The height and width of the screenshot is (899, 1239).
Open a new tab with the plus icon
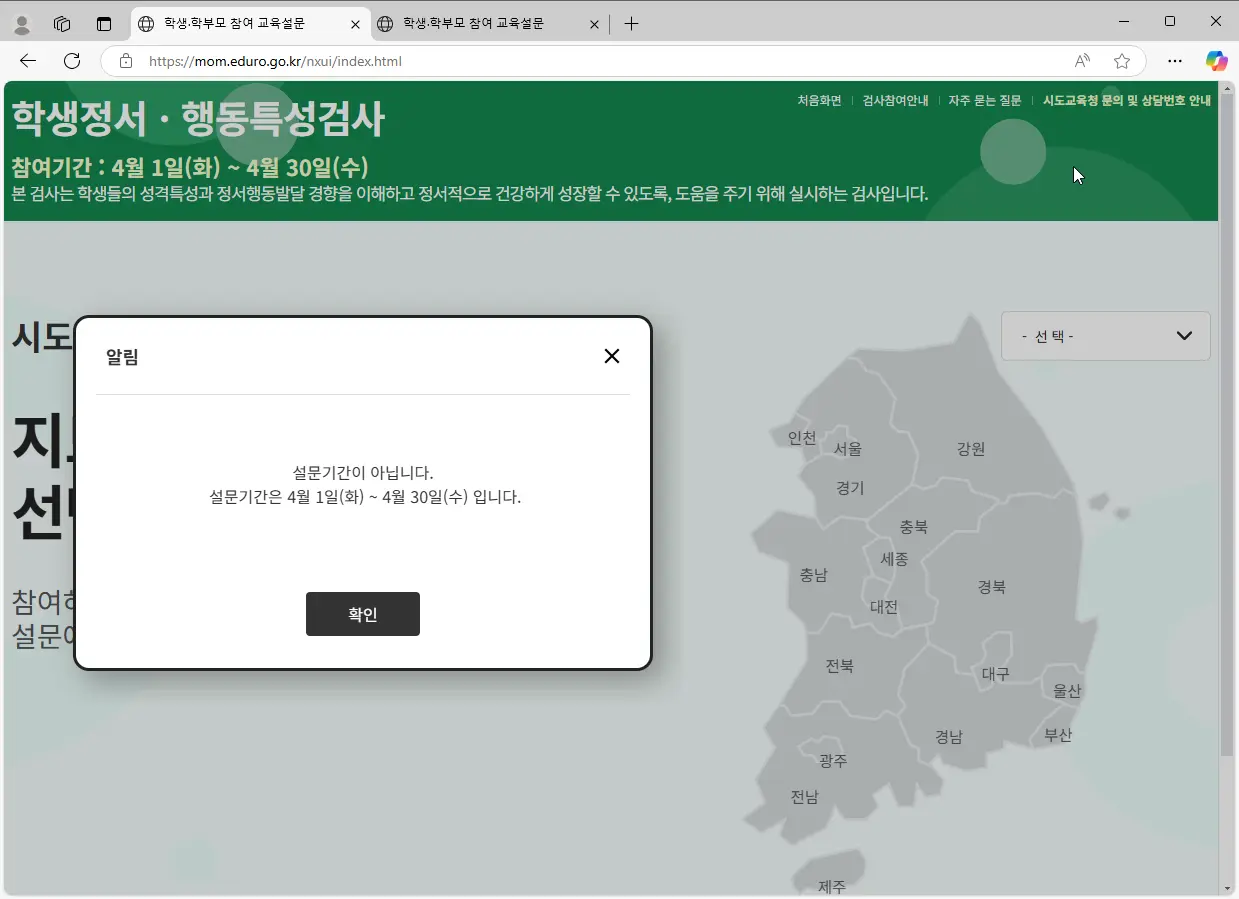631,23
